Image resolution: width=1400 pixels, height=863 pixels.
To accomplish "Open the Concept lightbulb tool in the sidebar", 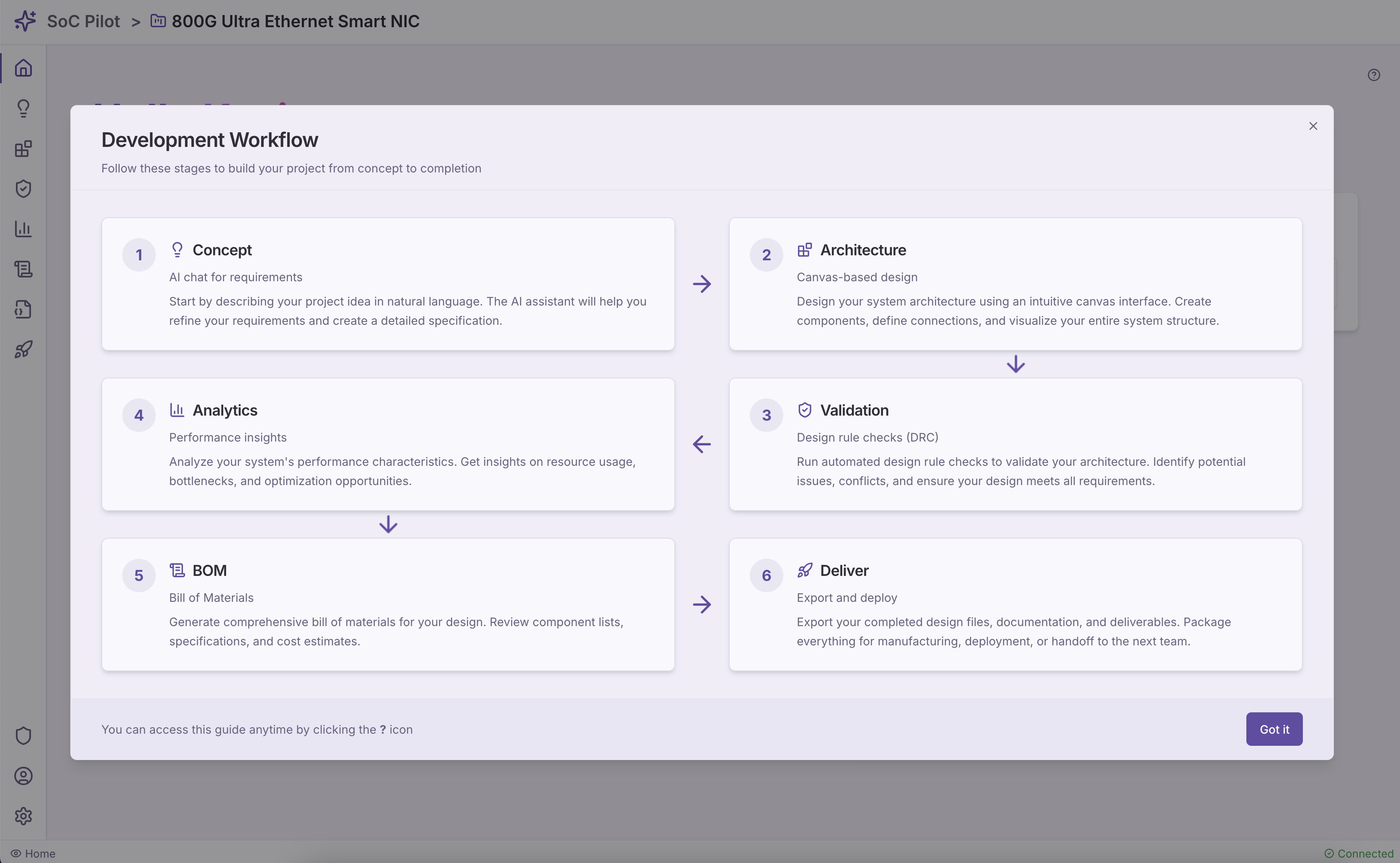I will pos(23,108).
